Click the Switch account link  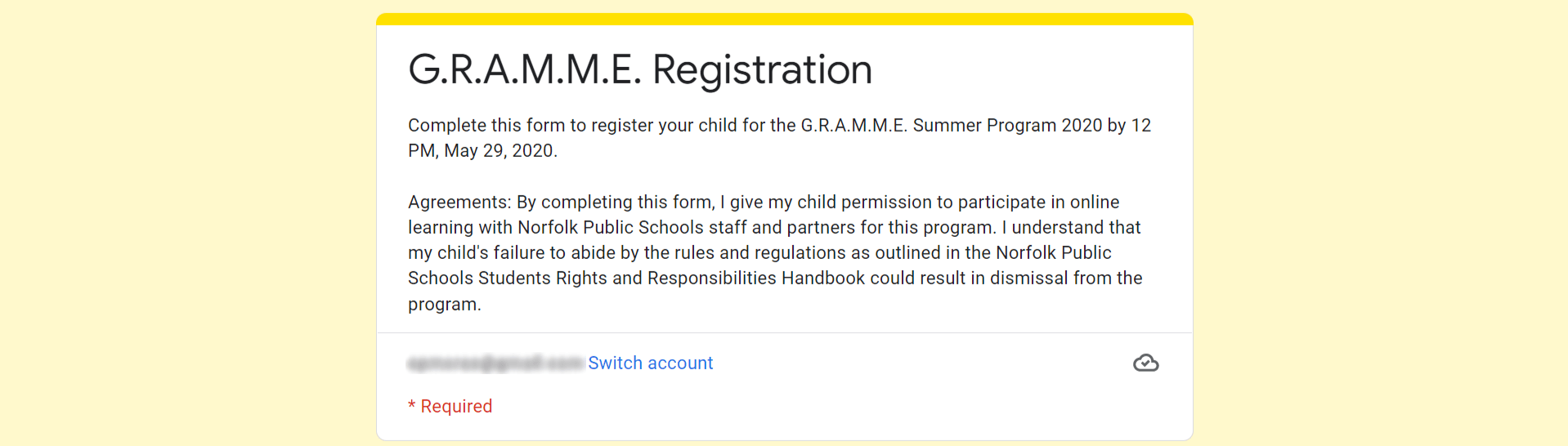tap(650, 363)
